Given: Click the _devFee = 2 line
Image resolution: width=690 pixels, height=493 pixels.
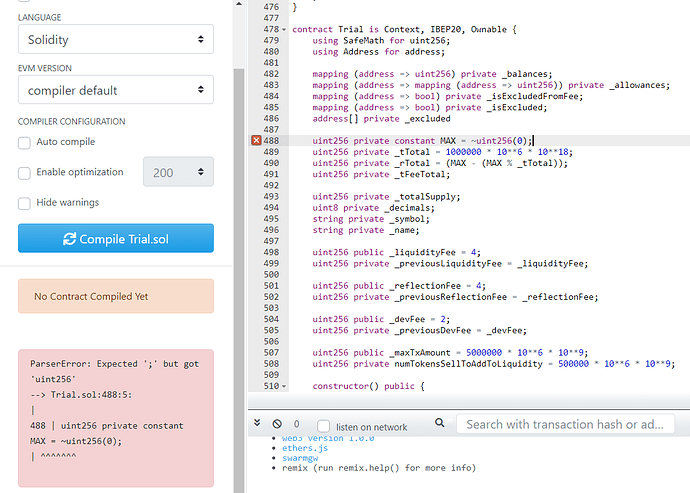Looking at the screenshot, I should pos(381,319).
